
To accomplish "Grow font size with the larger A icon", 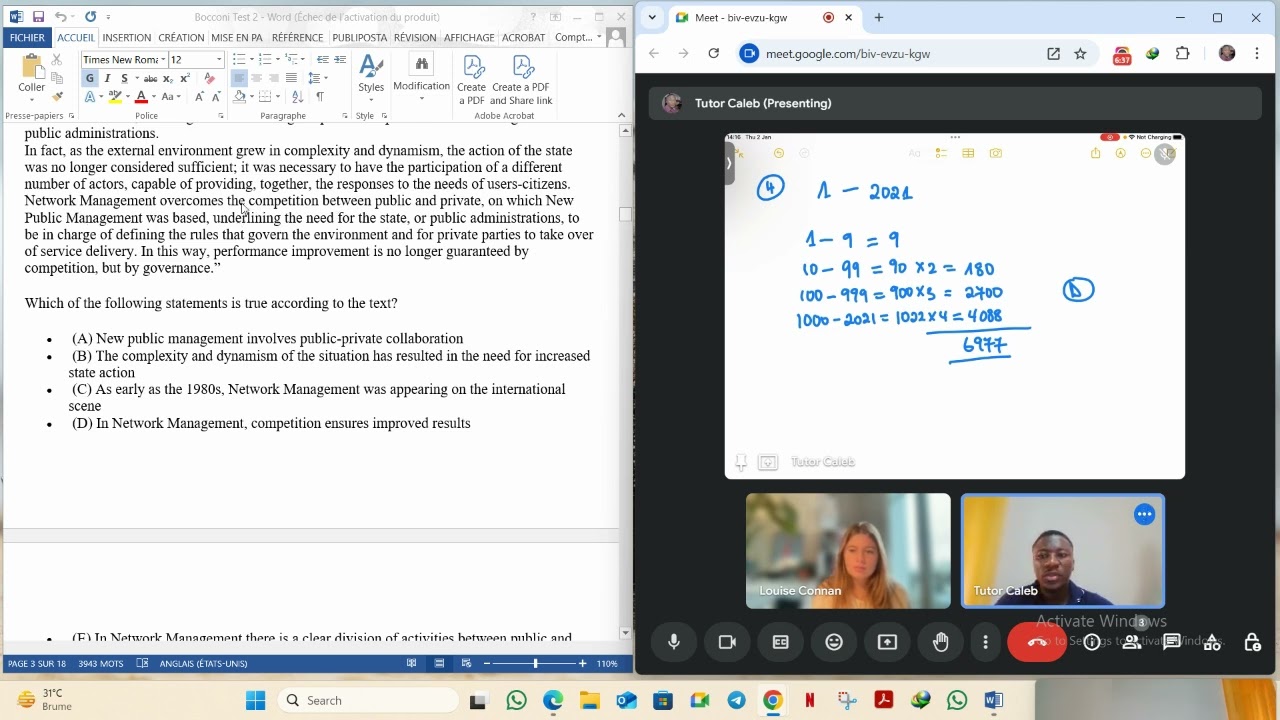I will click(199, 97).
